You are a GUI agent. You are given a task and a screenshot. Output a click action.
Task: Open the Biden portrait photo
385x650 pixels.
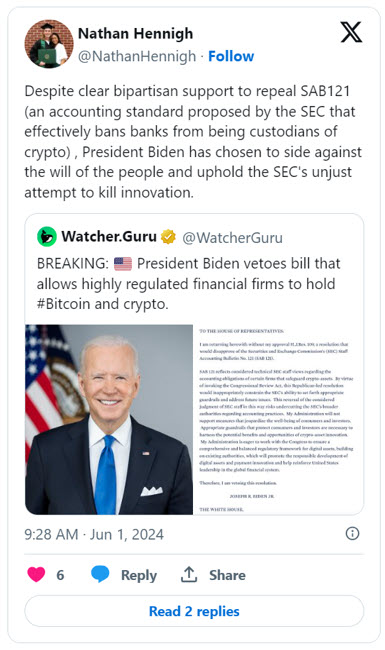click(109, 420)
